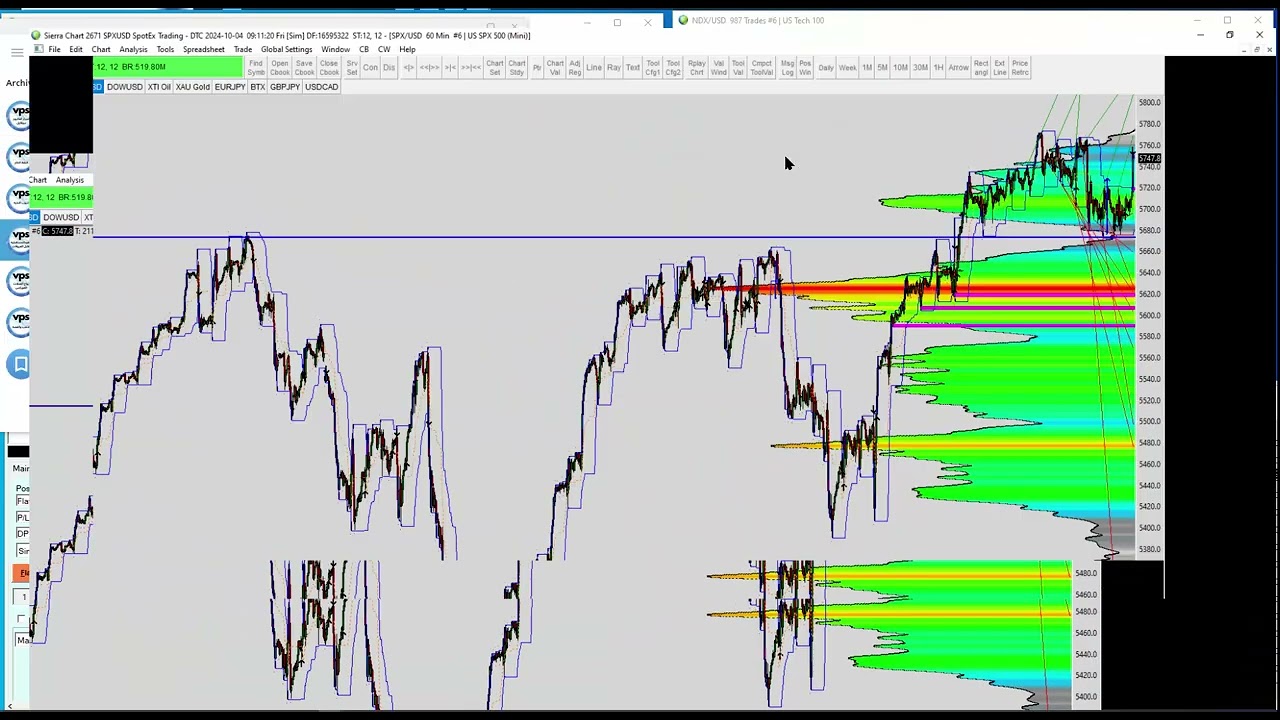Open the File menu

coord(54,49)
